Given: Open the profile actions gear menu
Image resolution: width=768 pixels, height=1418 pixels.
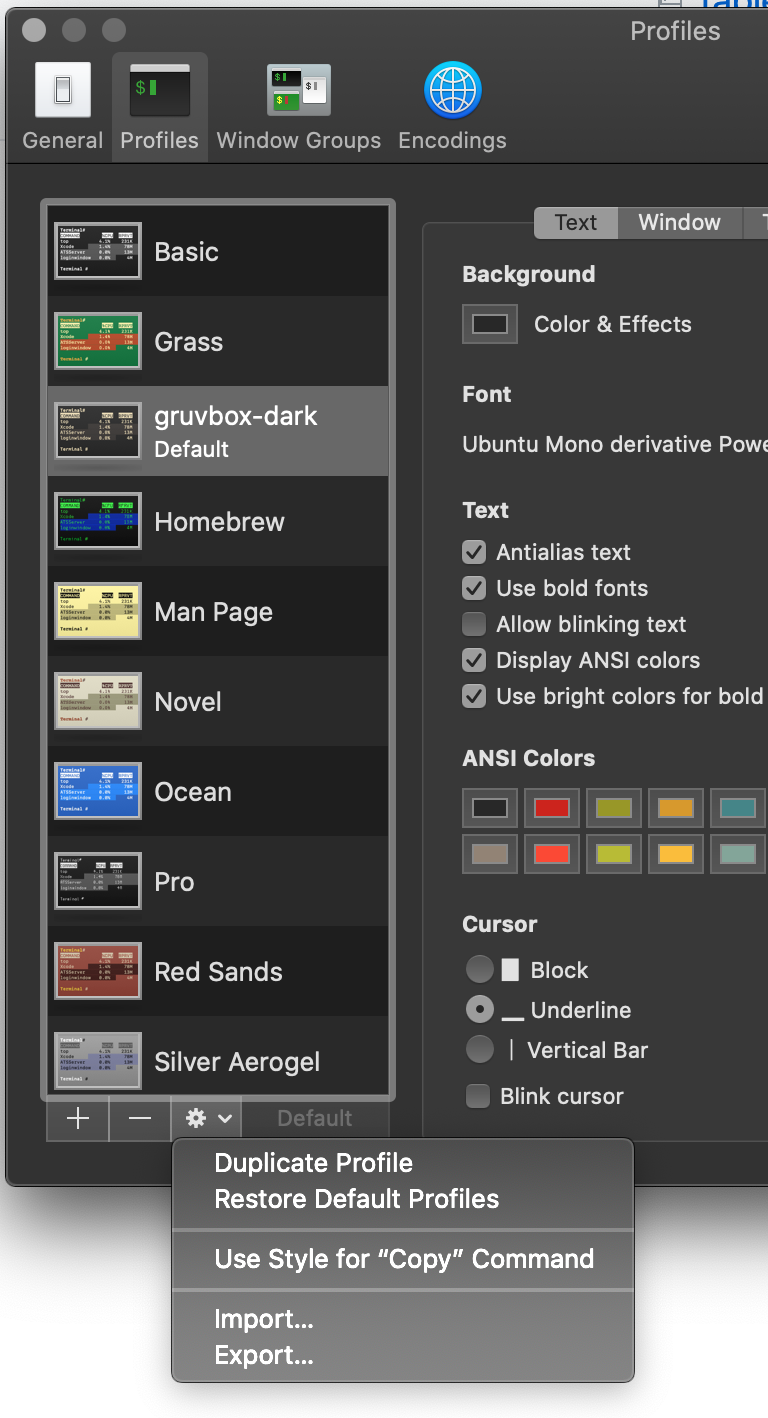Looking at the screenshot, I should pyautogui.click(x=198, y=1118).
